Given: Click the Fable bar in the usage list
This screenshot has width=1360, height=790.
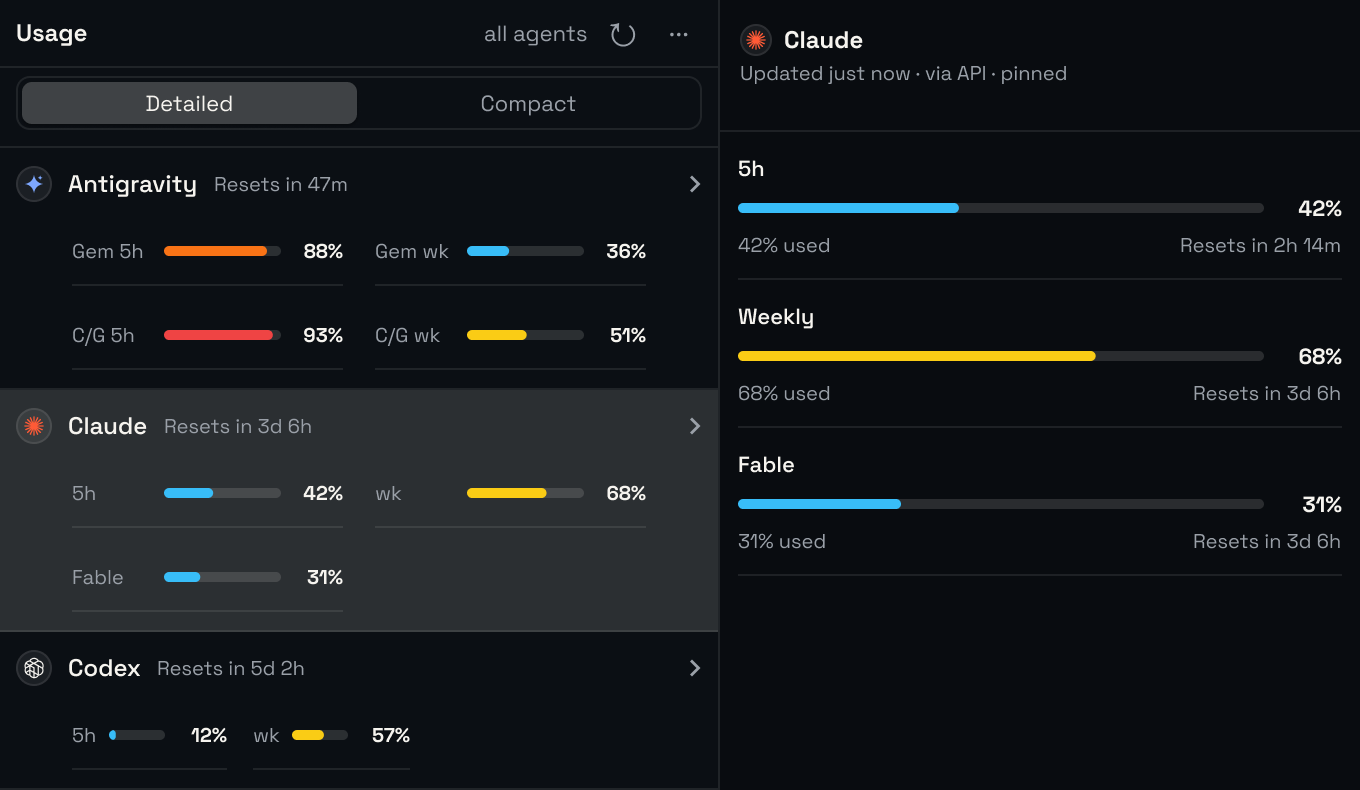Looking at the screenshot, I should (x=222, y=577).
